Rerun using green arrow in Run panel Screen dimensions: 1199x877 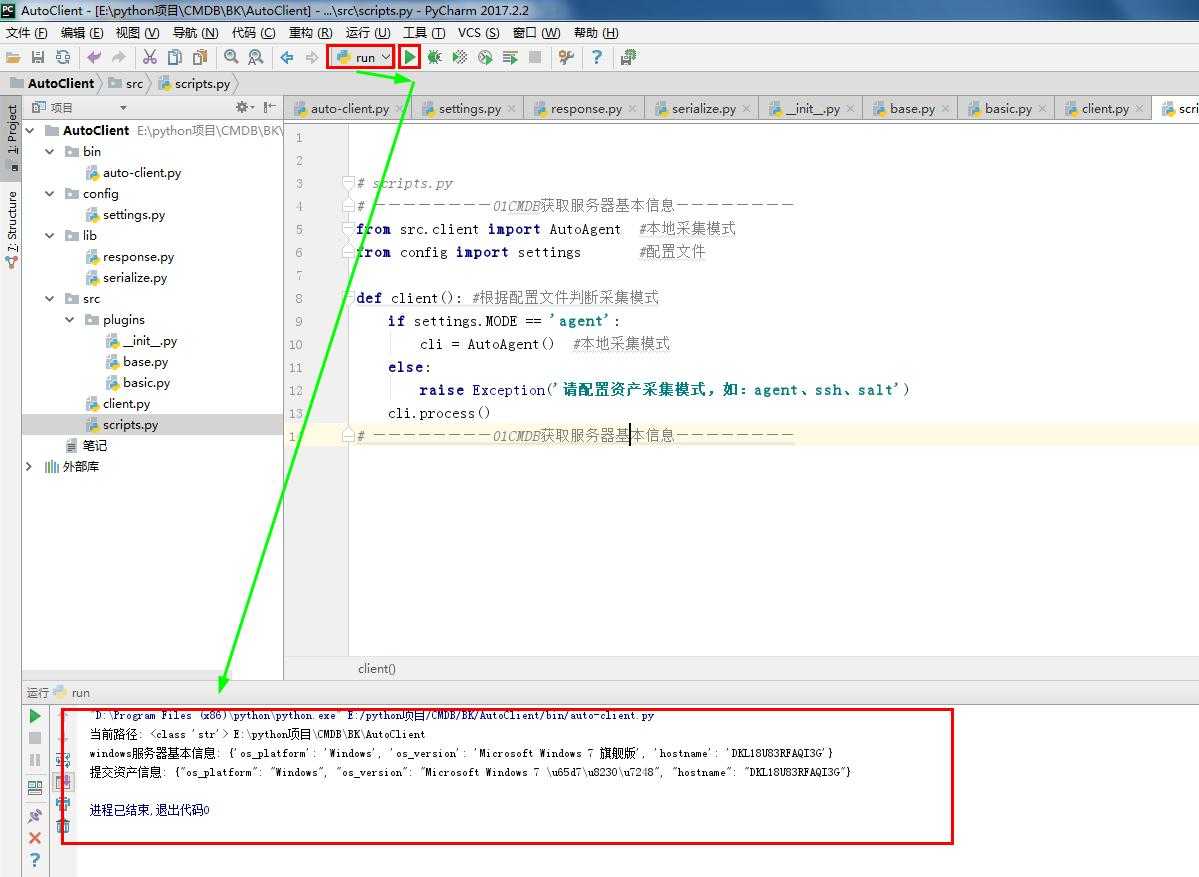point(35,716)
